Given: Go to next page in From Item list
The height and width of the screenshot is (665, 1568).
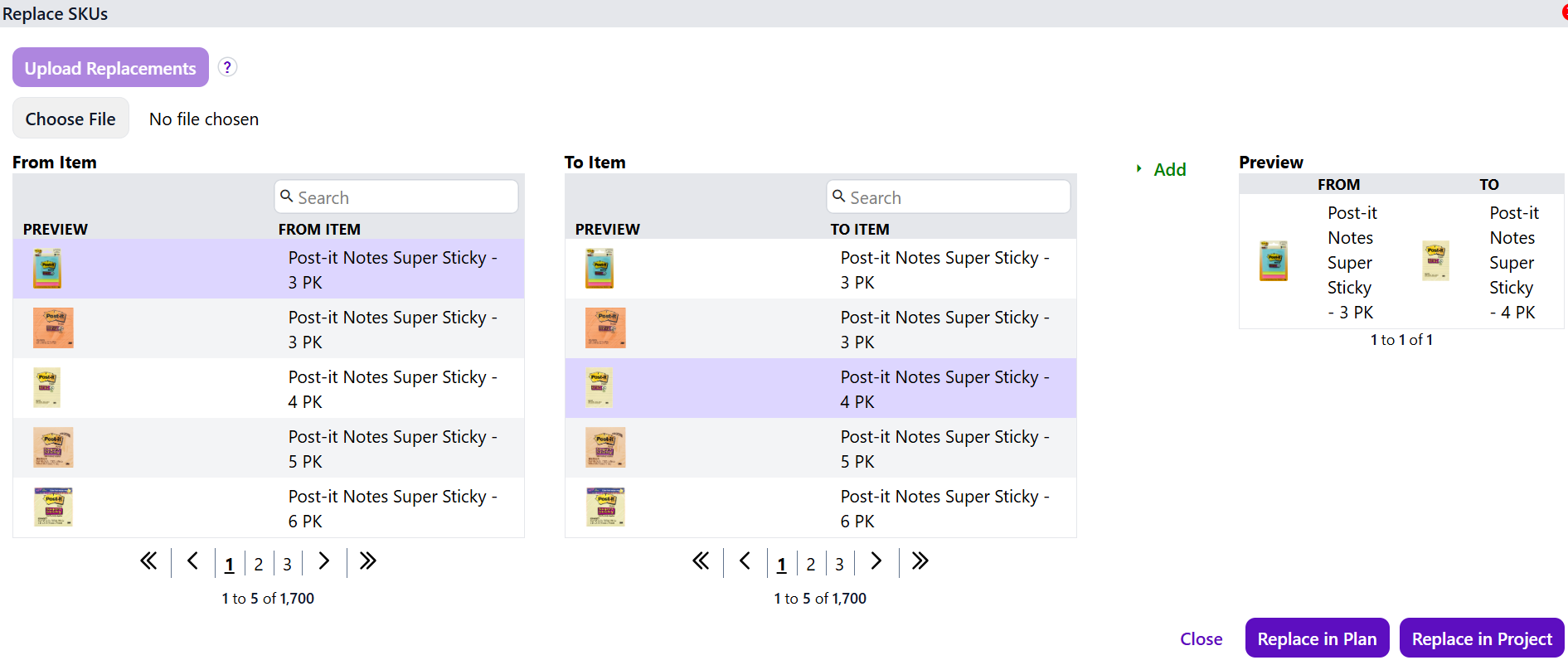Looking at the screenshot, I should coord(323,561).
